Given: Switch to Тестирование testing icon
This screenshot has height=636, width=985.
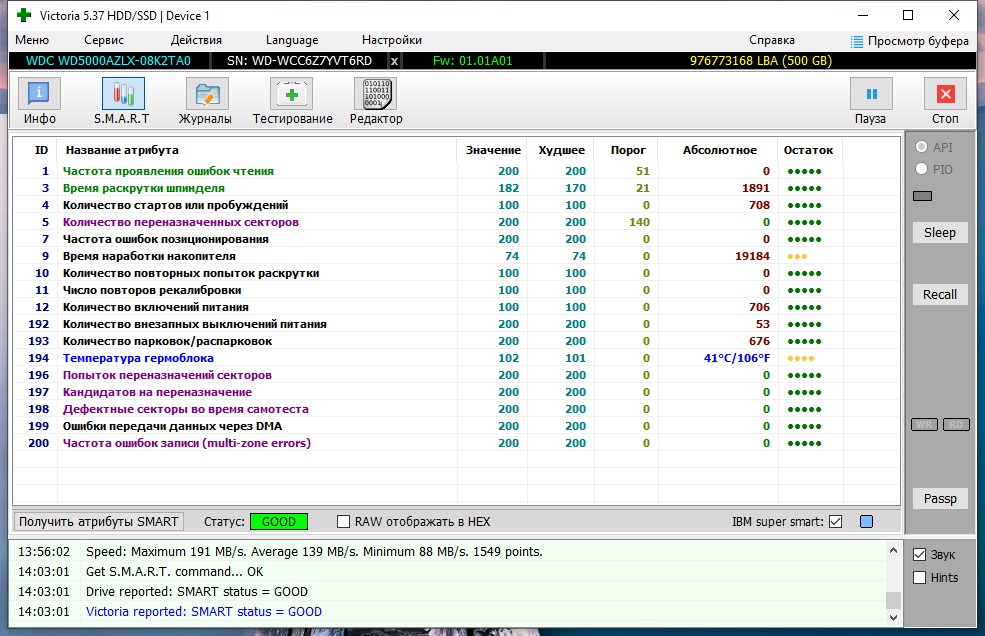Looking at the screenshot, I should (x=291, y=94).
